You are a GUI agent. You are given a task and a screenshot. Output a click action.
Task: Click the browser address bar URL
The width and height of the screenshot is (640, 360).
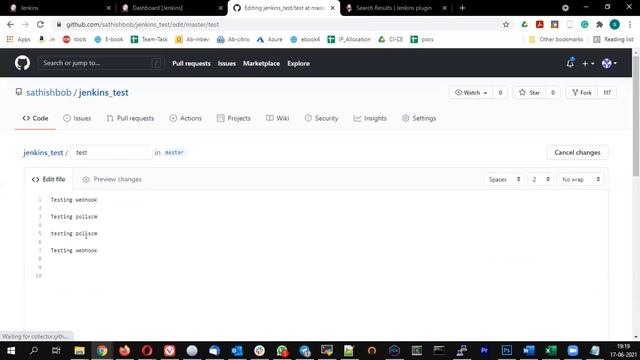142,24
